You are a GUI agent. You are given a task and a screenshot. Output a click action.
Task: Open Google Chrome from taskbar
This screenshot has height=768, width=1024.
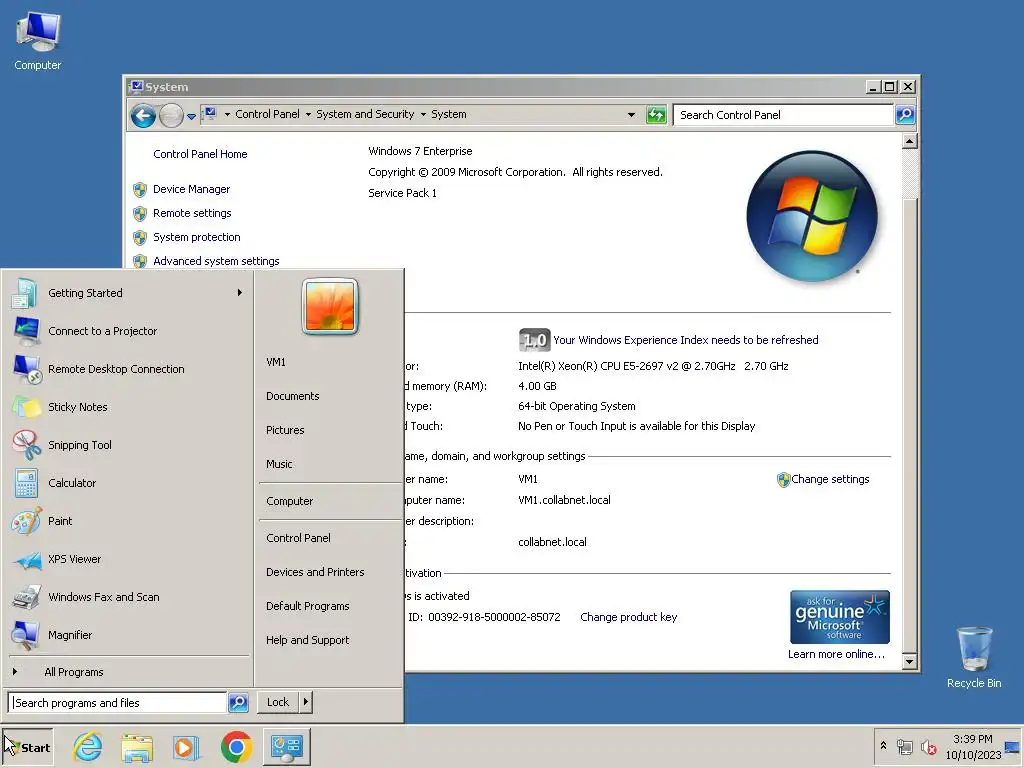(236, 747)
